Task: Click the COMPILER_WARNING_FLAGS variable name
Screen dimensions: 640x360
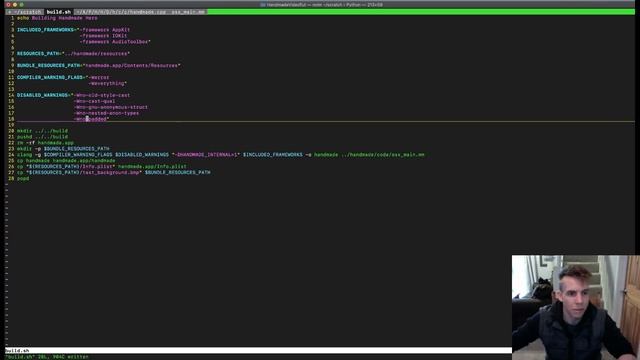Action: point(50,77)
